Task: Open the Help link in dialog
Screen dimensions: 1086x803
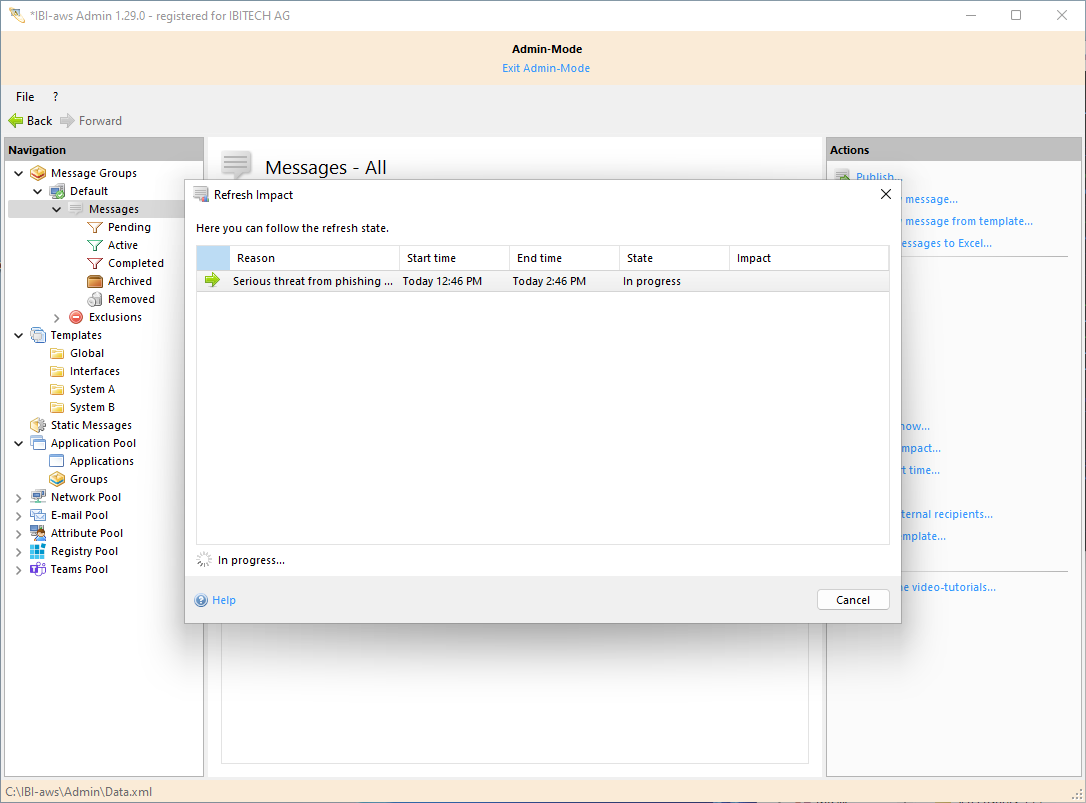Action: [224, 600]
